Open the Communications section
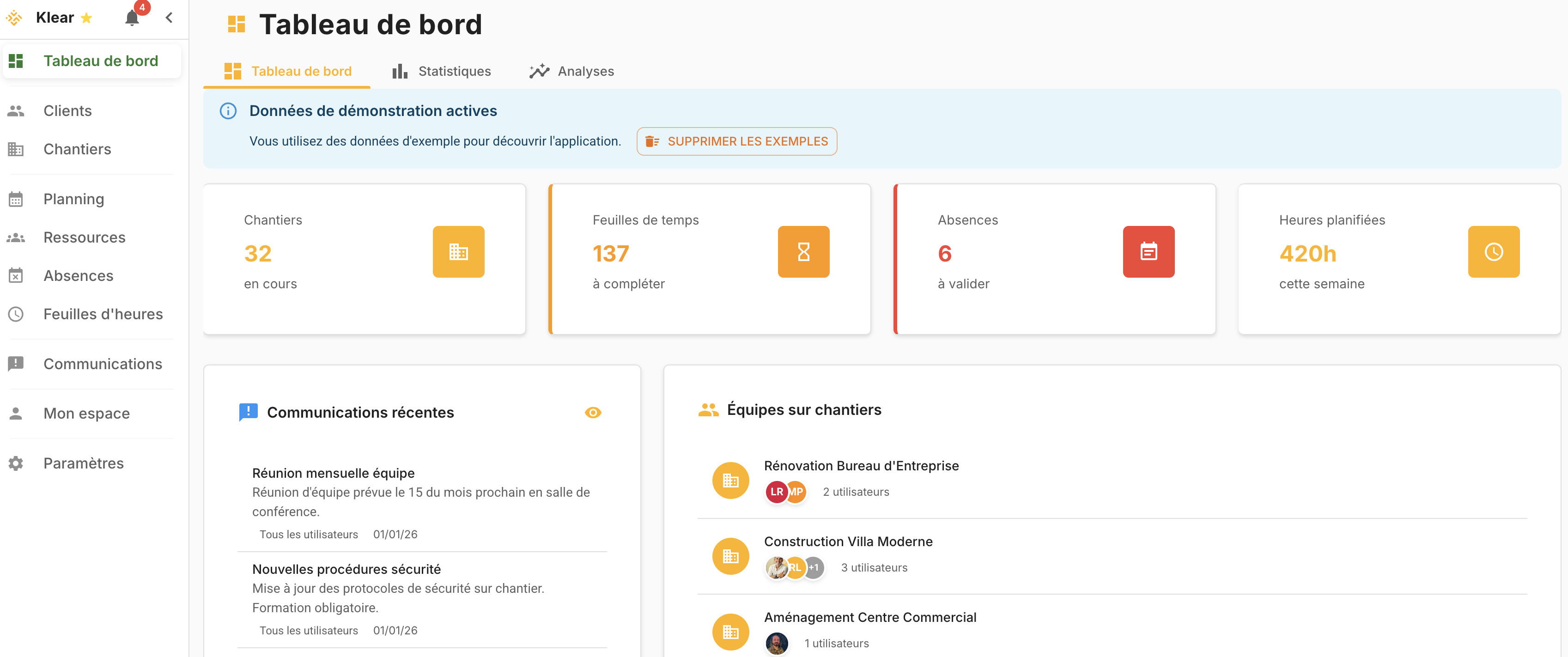Image resolution: width=1568 pixels, height=657 pixels. [102, 364]
